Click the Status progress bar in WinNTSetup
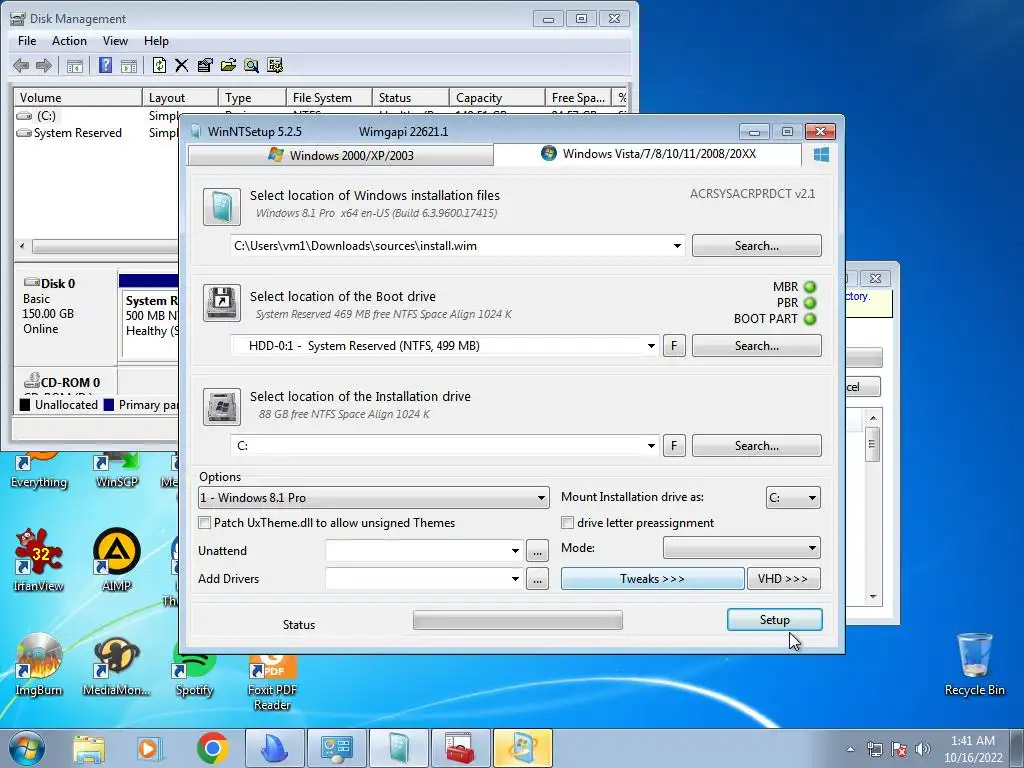 coord(518,620)
